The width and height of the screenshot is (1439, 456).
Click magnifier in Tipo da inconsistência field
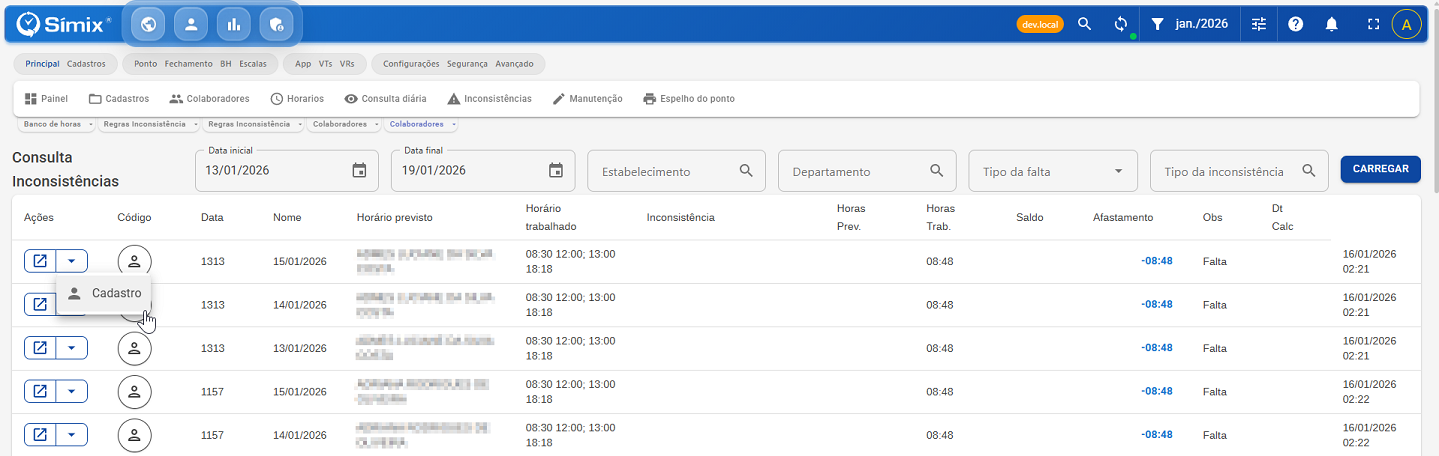1309,171
